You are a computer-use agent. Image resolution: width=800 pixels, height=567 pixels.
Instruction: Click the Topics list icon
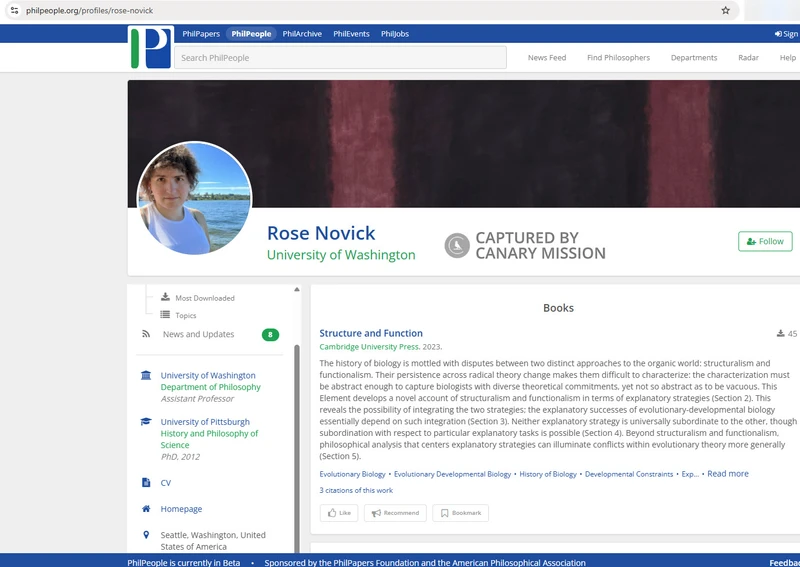(x=165, y=315)
